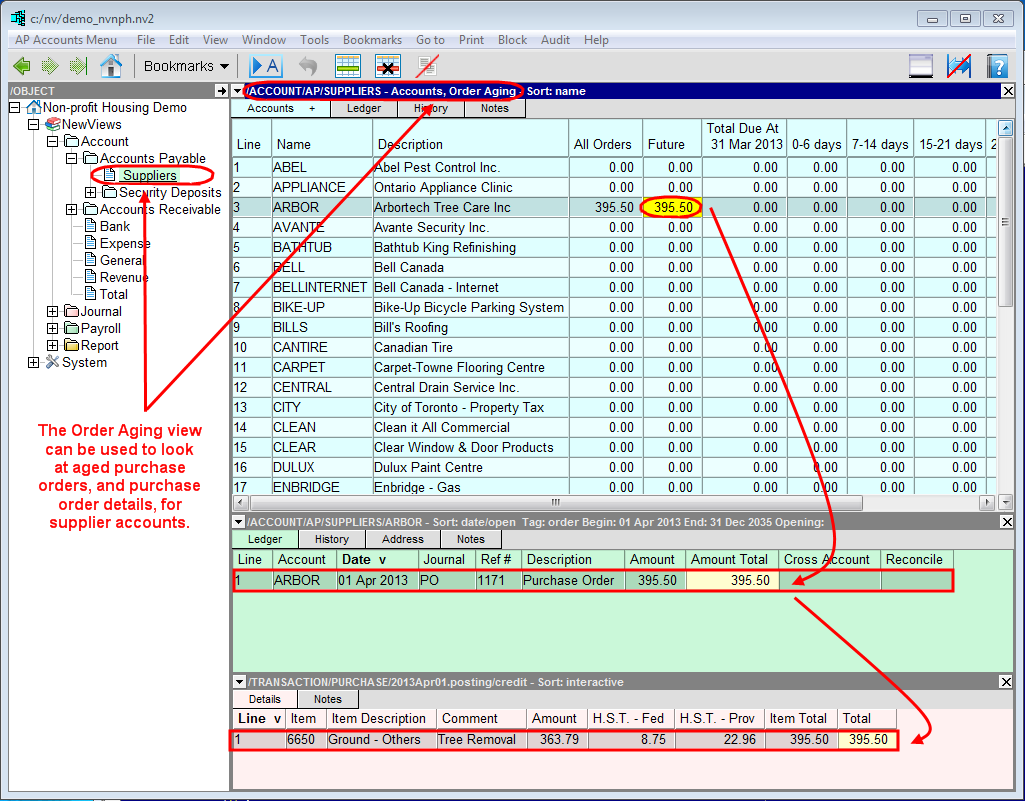Click the delete row icon with black X
Screen dimensions: 1025x801
pyautogui.click(x=388, y=66)
